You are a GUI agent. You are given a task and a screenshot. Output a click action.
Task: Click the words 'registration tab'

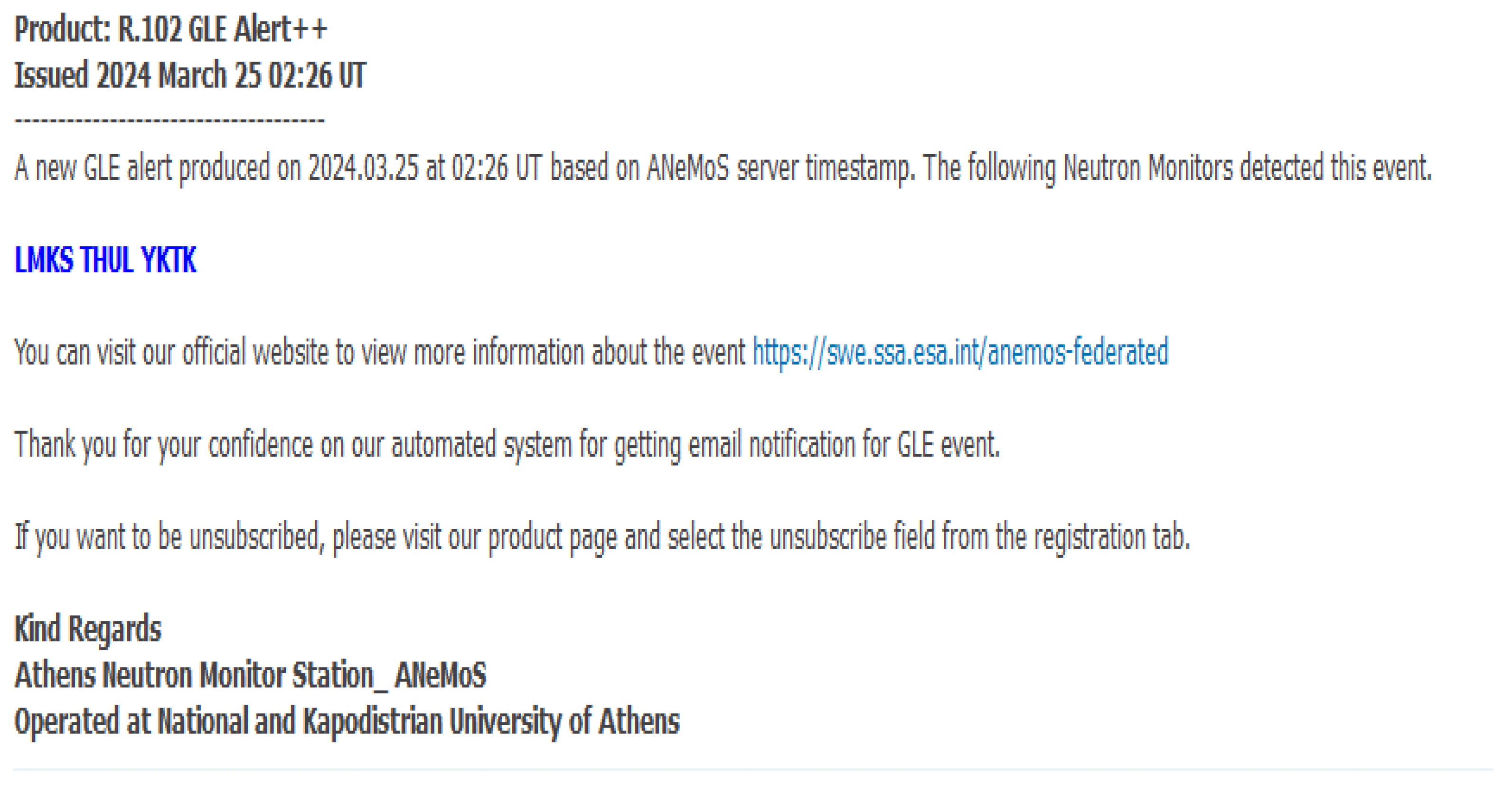(x=1111, y=536)
